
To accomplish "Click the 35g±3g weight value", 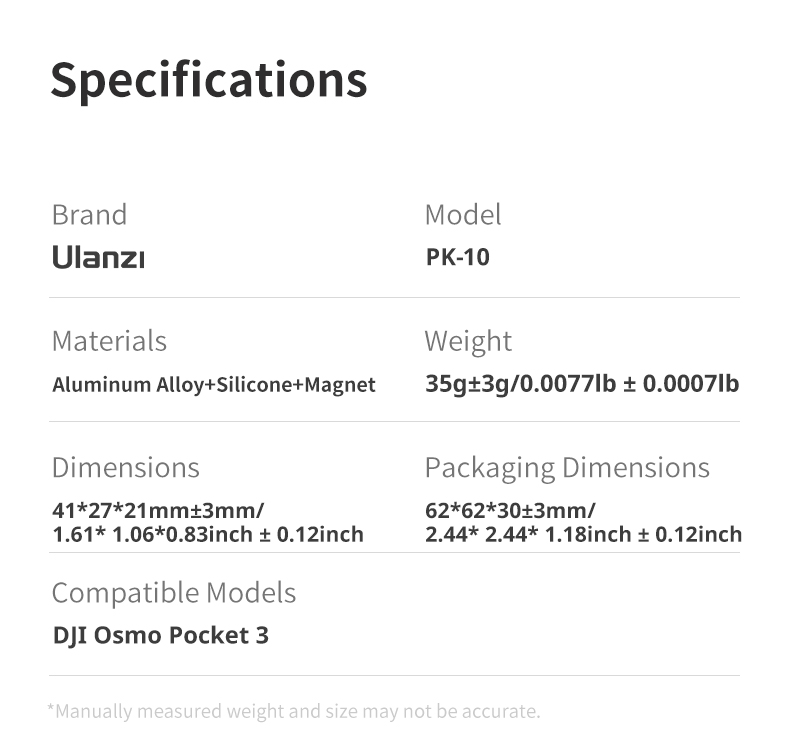I will pyautogui.click(x=467, y=384).
